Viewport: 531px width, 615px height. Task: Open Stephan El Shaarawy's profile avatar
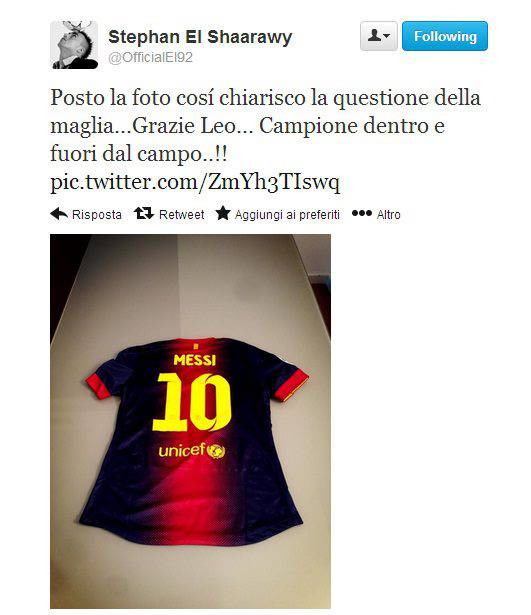tap(74, 45)
